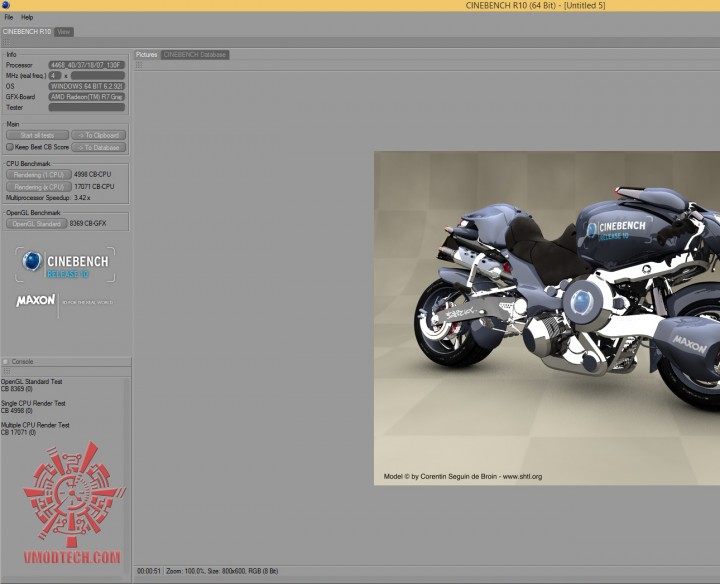Click the Cinebench Release 10 logo
This screenshot has height=584, width=720.
[x=65, y=265]
